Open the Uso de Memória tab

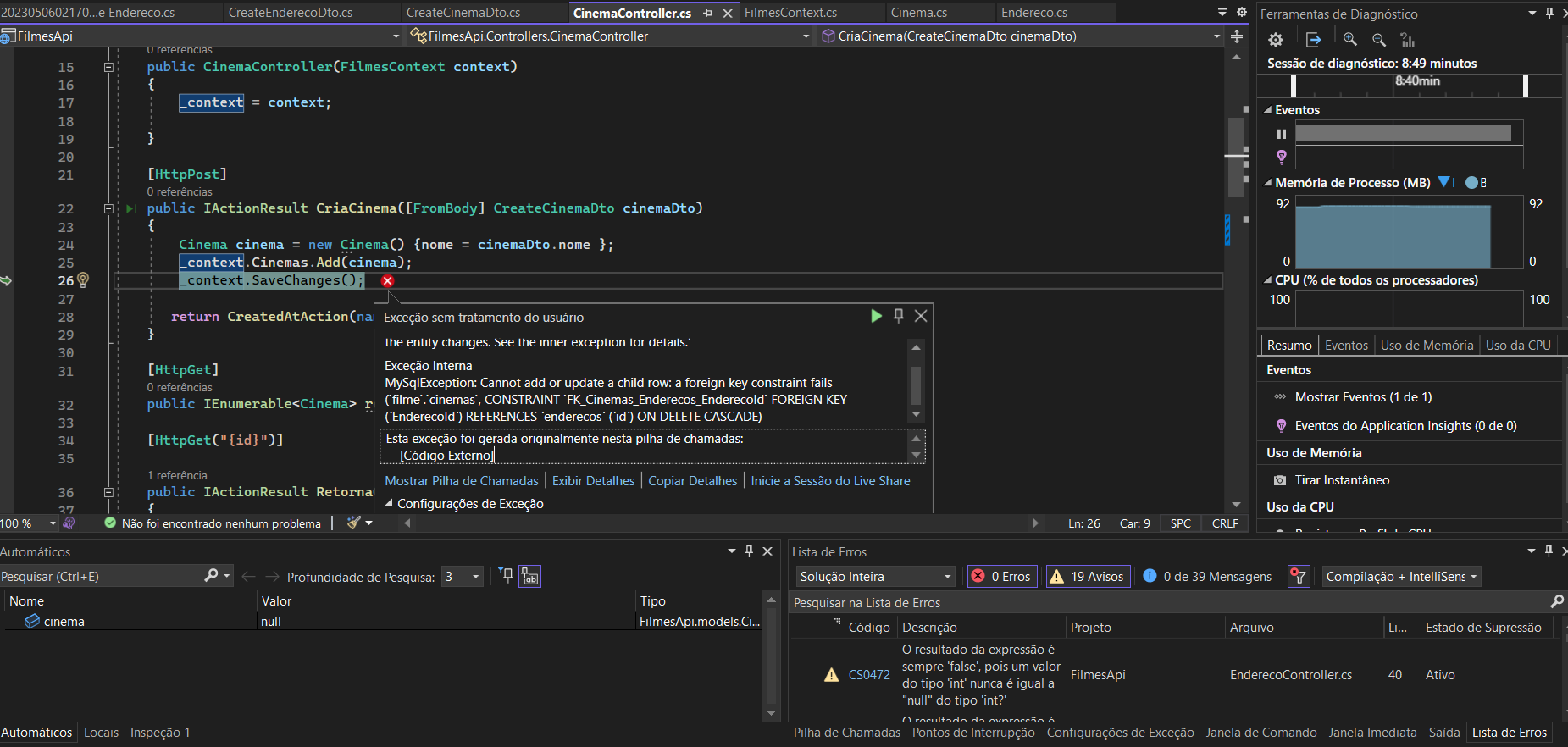click(x=1427, y=345)
